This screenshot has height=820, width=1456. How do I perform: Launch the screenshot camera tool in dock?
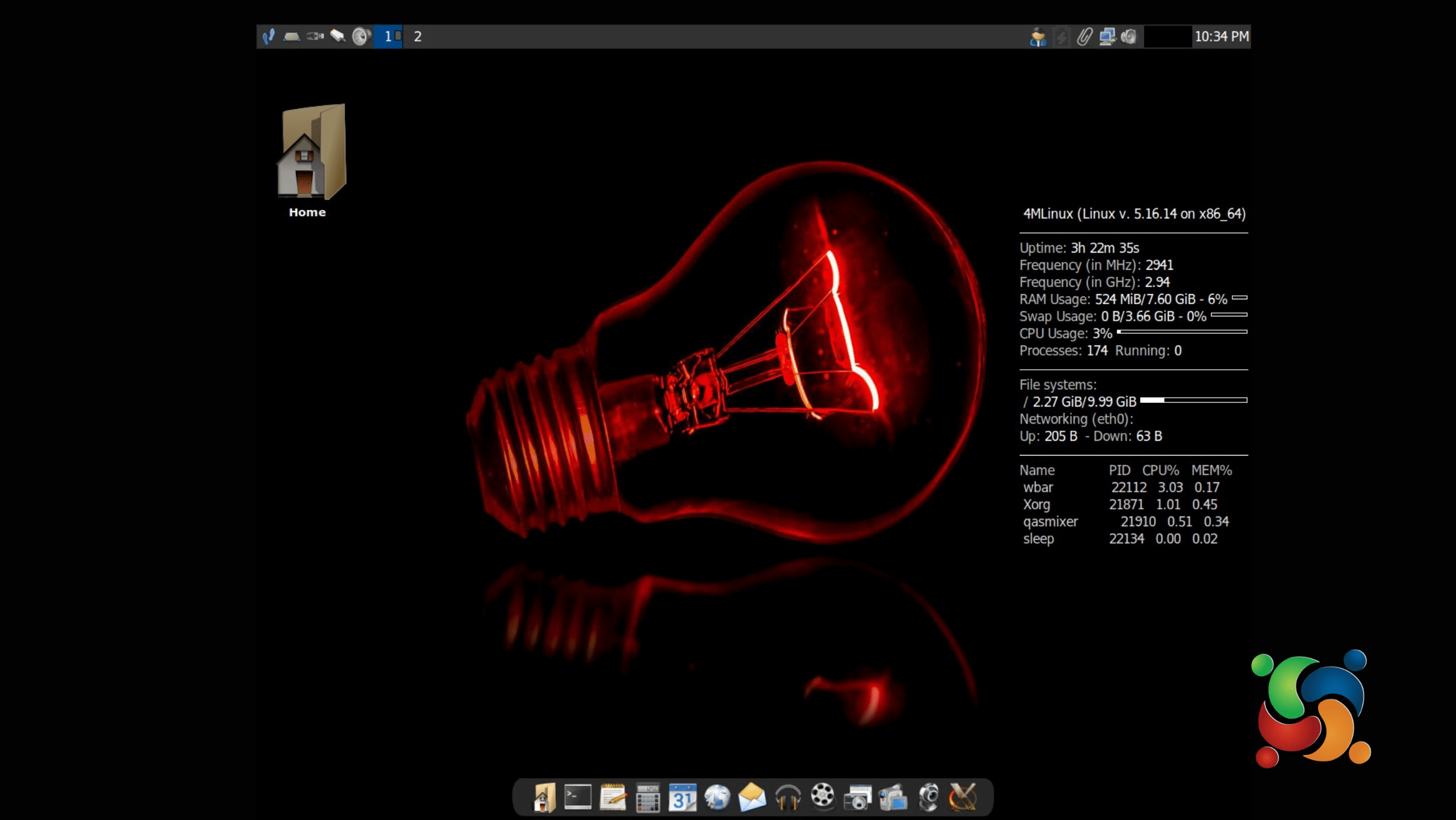click(858, 798)
